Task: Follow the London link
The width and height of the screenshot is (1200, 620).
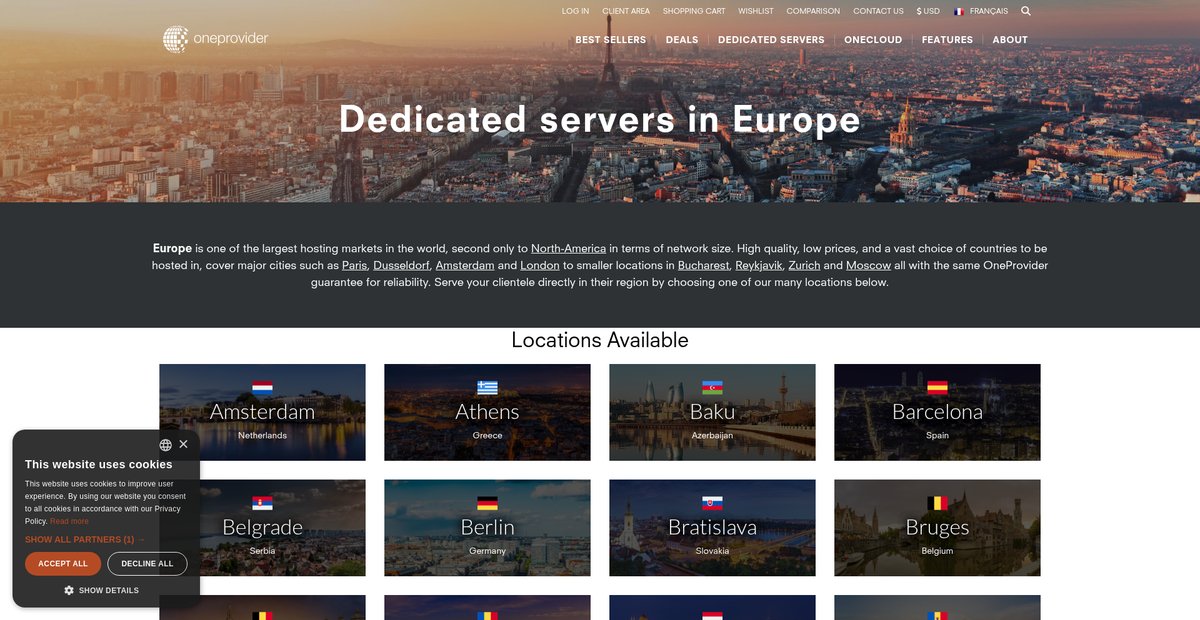Action: [x=540, y=265]
